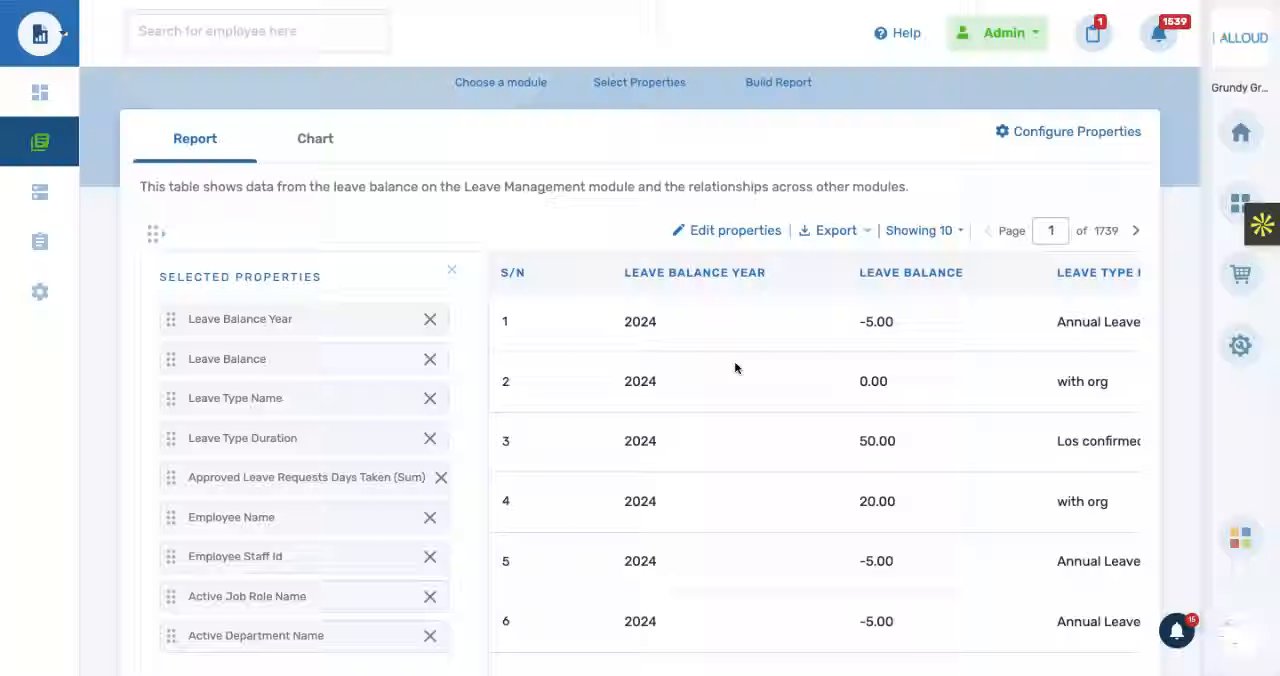The width and height of the screenshot is (1280, 676).
Task: Go to next page arrow
Action: point(1135,231)
